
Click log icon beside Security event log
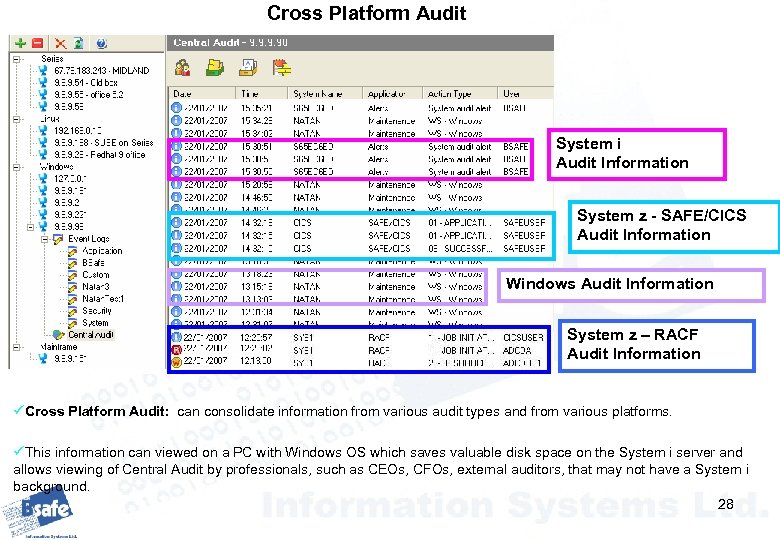[73, 311]
